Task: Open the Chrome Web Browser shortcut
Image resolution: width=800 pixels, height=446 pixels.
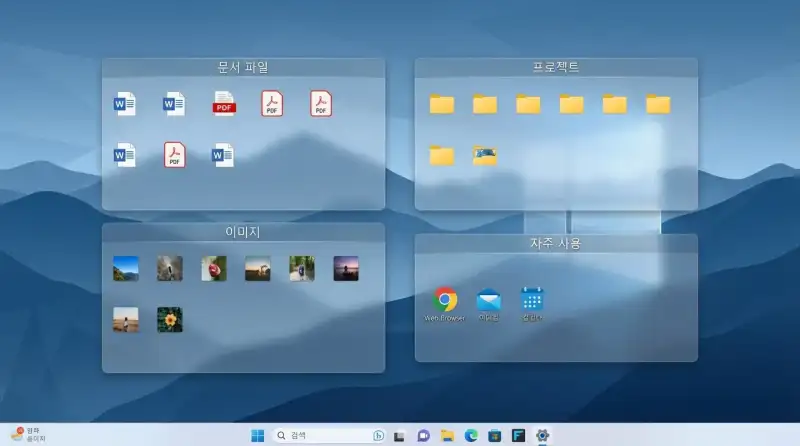Action: coord(445,299)
